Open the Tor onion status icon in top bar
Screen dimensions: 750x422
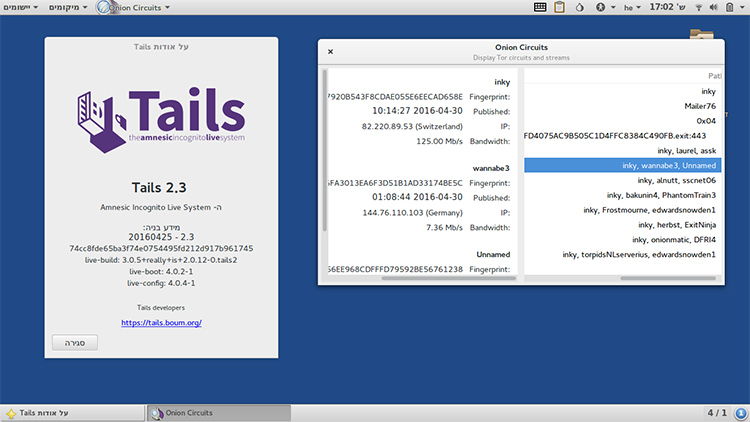[579, 7]
